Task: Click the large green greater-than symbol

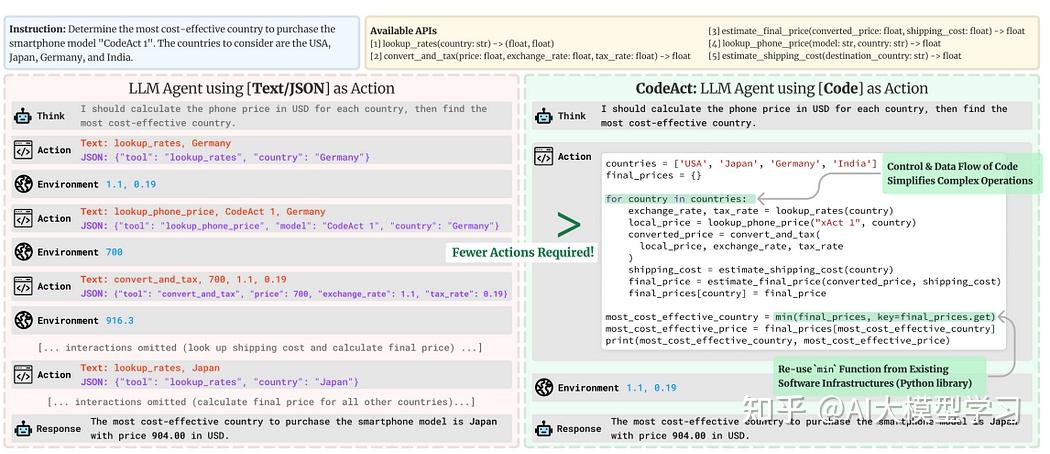Action: (x=568, y=224)
